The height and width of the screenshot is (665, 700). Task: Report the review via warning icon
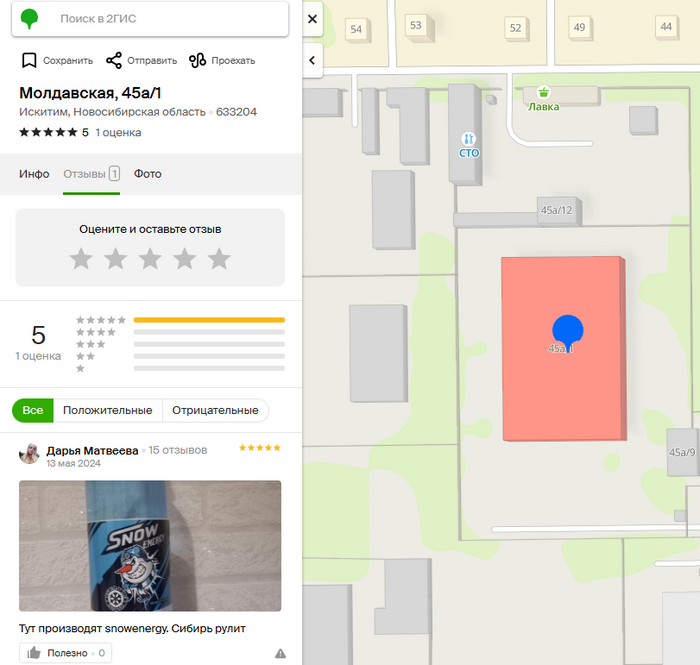280,654
